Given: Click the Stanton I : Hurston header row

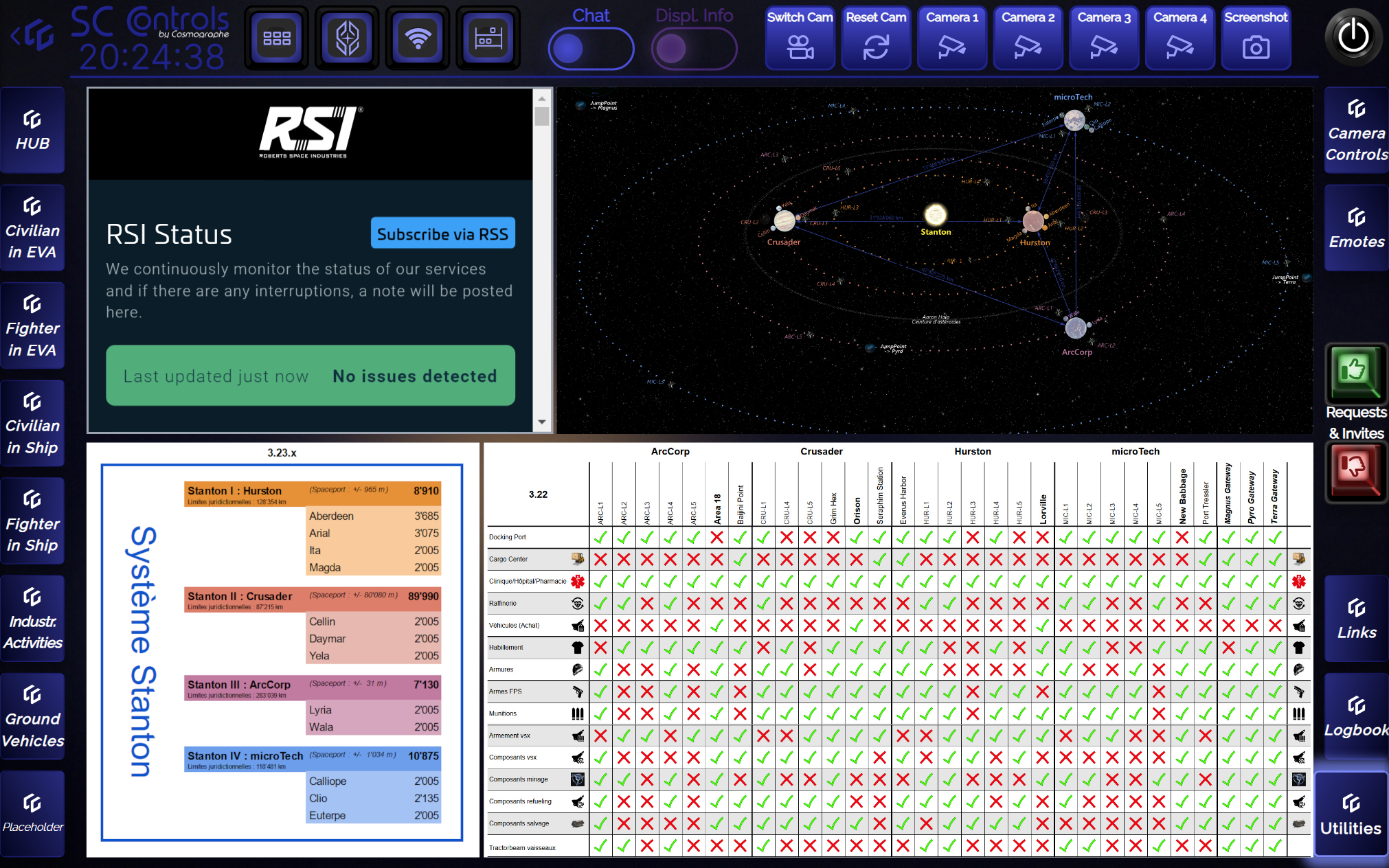Looking at the screenshot, I should click(313, 494).
